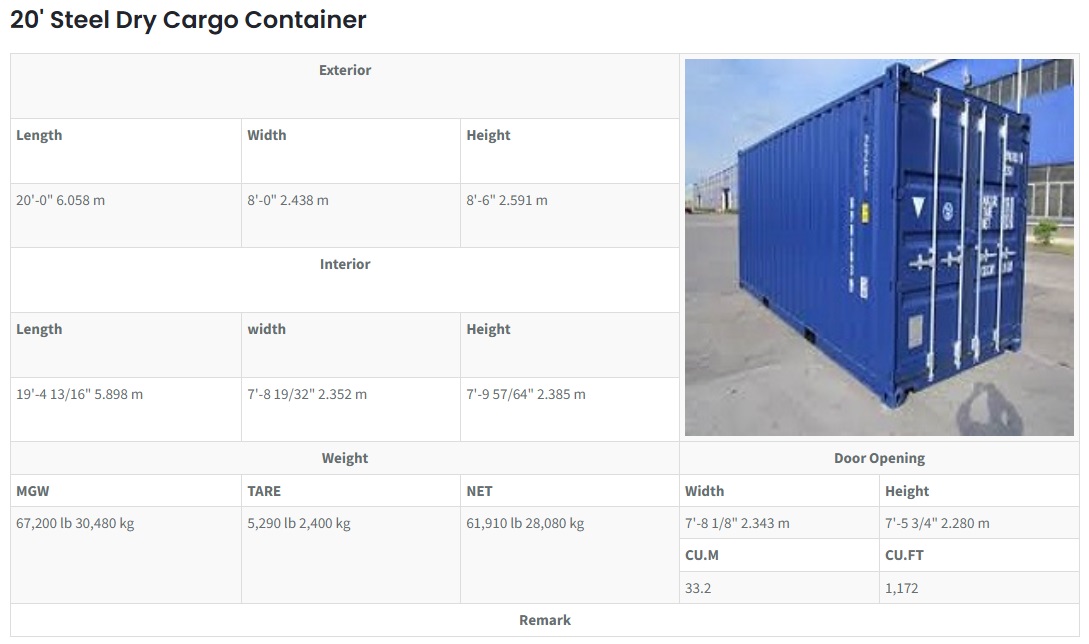Select NET value 61,910 lb 28,080 kg
Image resolution: width=1089 pixels, height=644 pixels.
[x=525, y=523]
